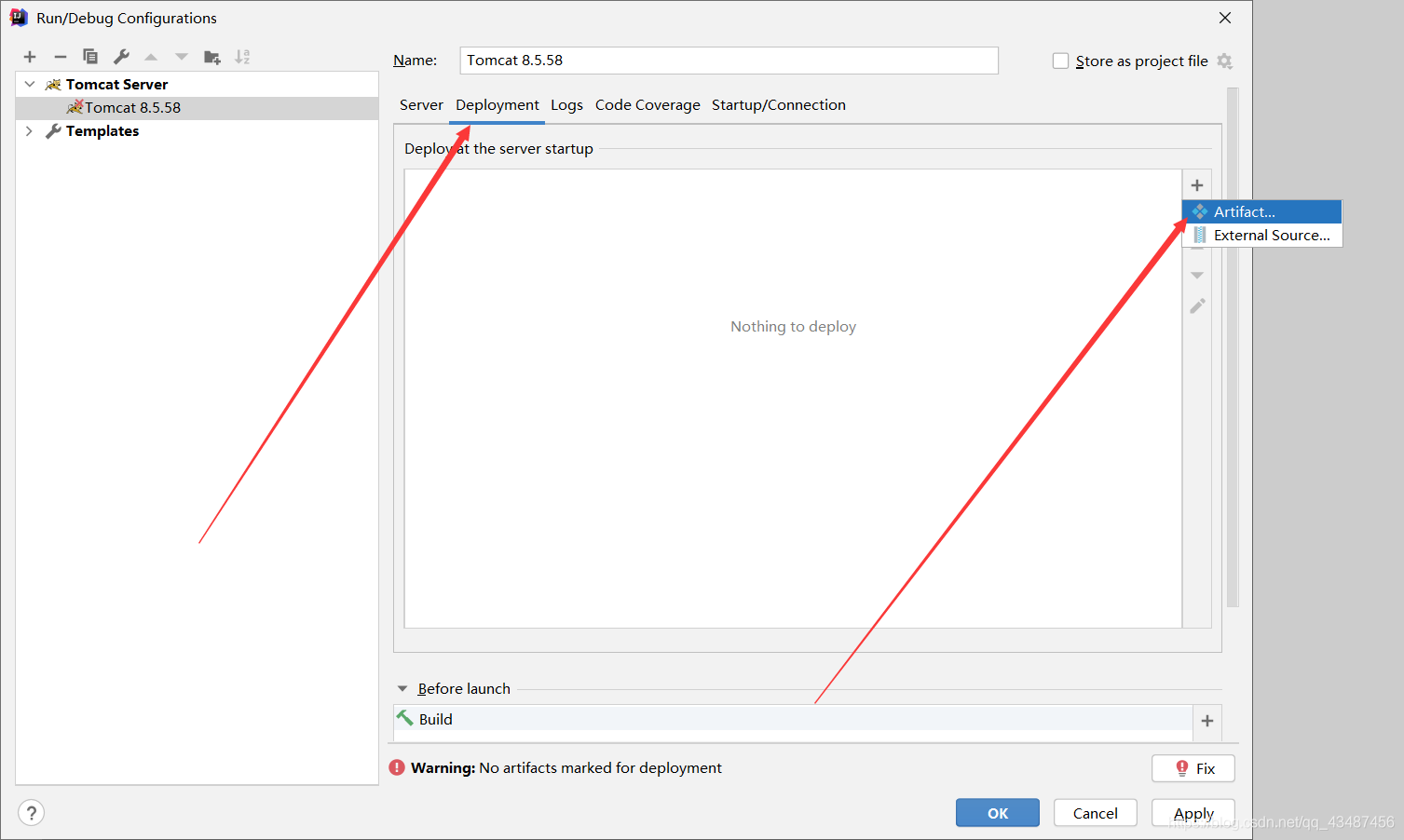Switch to the Server tab
1404x840 pixels.
pyautogui.click(x=421, y=105)
